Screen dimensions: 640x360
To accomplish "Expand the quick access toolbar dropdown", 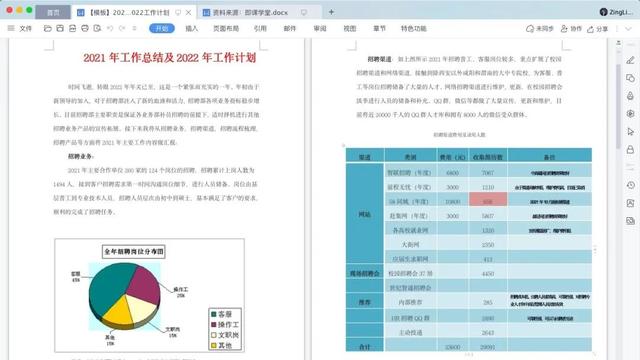I will [134, 29].
